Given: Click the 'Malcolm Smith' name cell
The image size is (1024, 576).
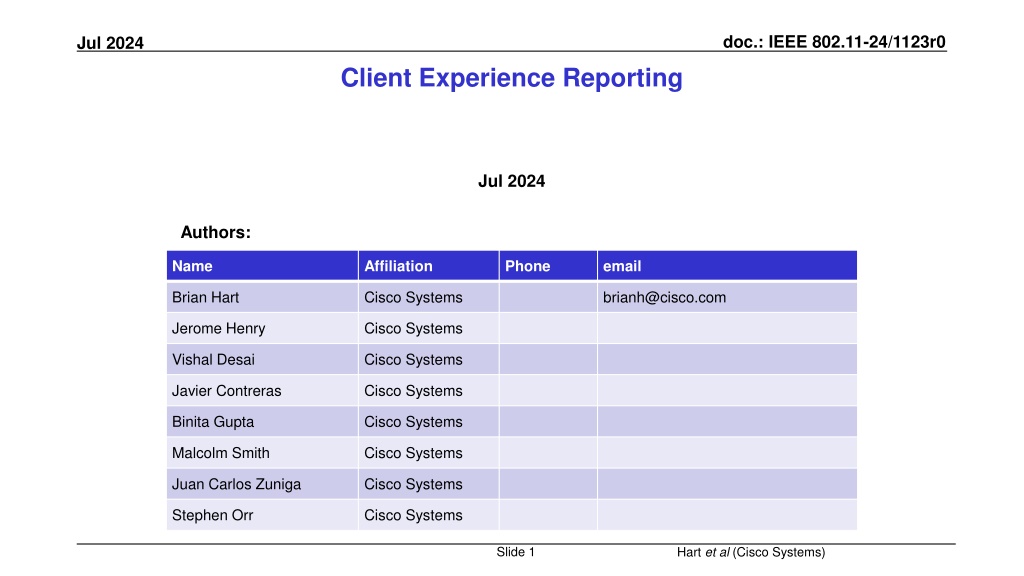Looking at the screenshot, I should click(220, 452).
